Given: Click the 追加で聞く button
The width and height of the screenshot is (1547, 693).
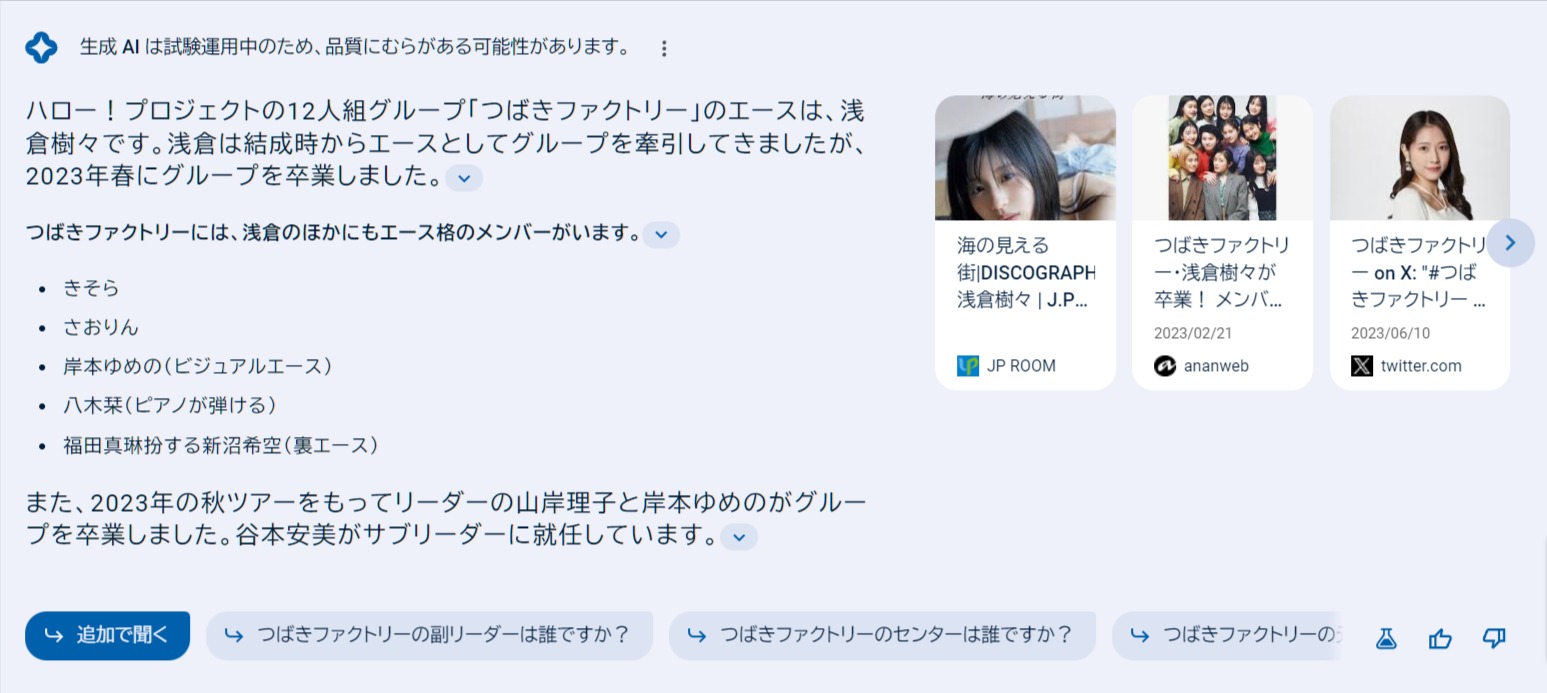Looking at the screenshot, I should pyautogui.click(x=108, y=636).
